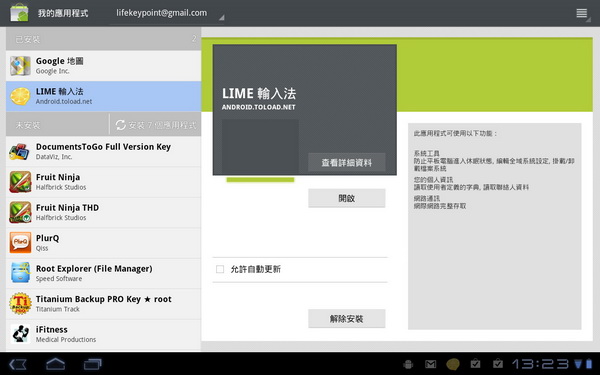The width and height of the screenshot is (600, 375).
Task: Tap the 系統工具 permission heading
Action: click(x=427, y=153)
